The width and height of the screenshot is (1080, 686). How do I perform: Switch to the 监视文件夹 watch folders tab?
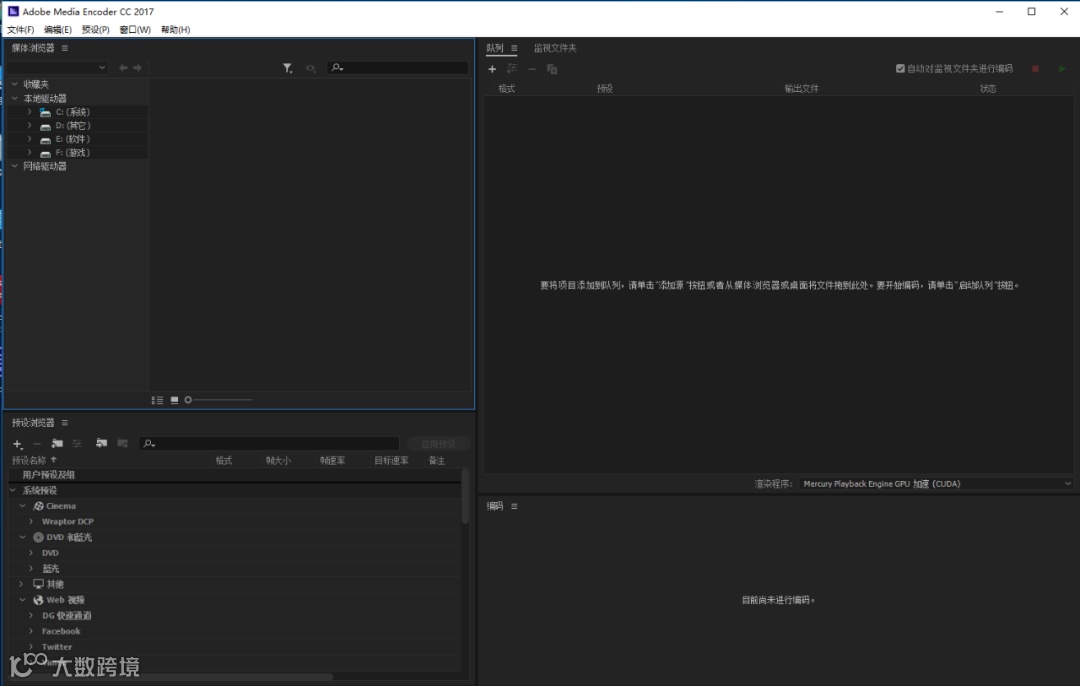(555, 48)
